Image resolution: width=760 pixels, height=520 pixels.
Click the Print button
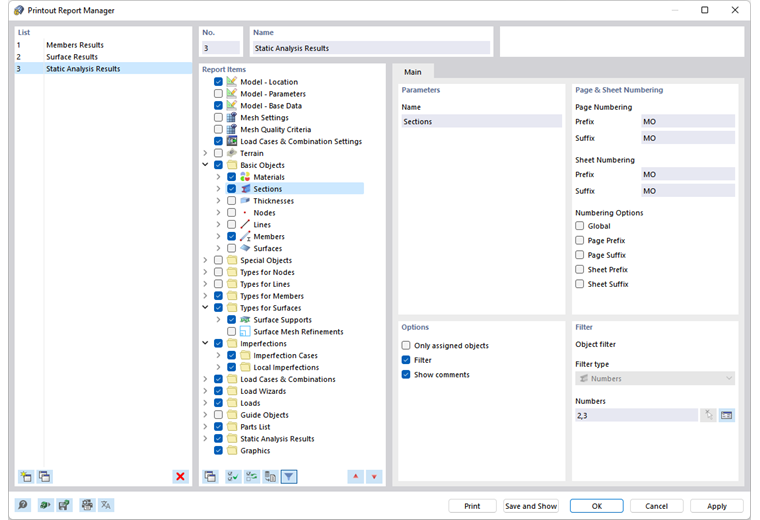(472, 506)
